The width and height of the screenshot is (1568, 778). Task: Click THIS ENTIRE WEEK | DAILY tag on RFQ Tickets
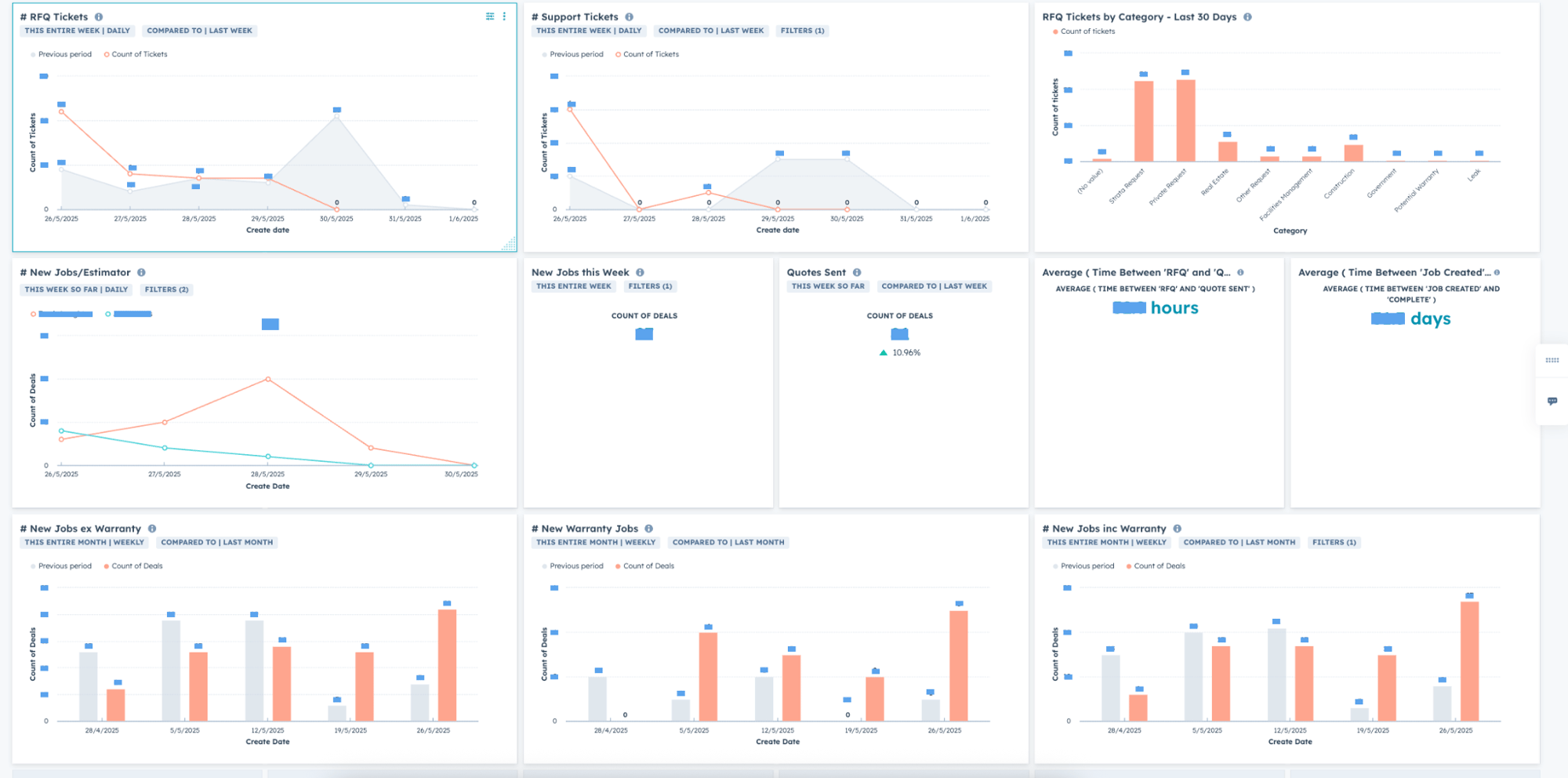pos(77,31)
